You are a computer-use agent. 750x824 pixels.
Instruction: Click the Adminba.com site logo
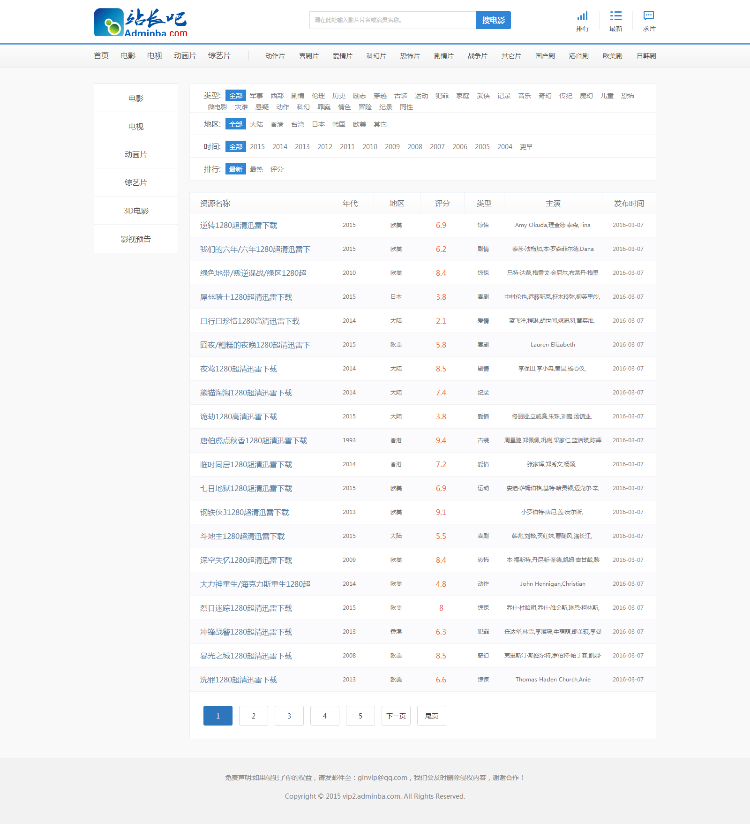(140, 22)
